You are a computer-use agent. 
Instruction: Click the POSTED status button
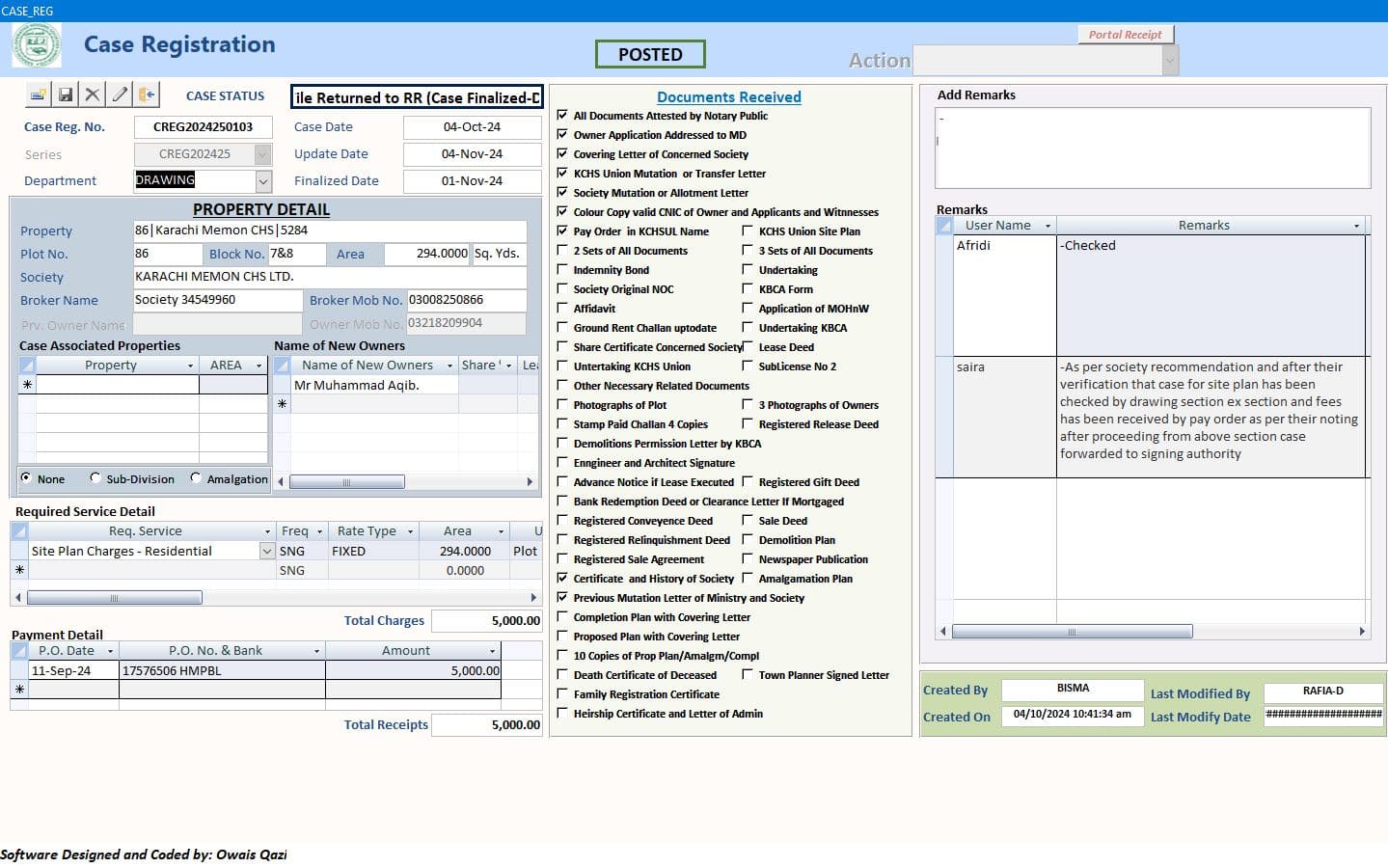650,55
